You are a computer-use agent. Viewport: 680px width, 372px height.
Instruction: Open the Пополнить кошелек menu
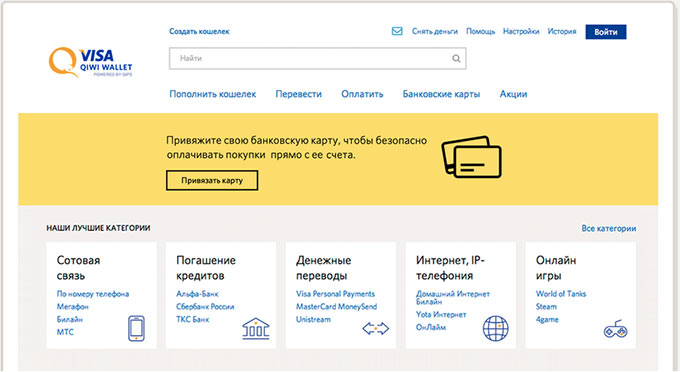212,94
